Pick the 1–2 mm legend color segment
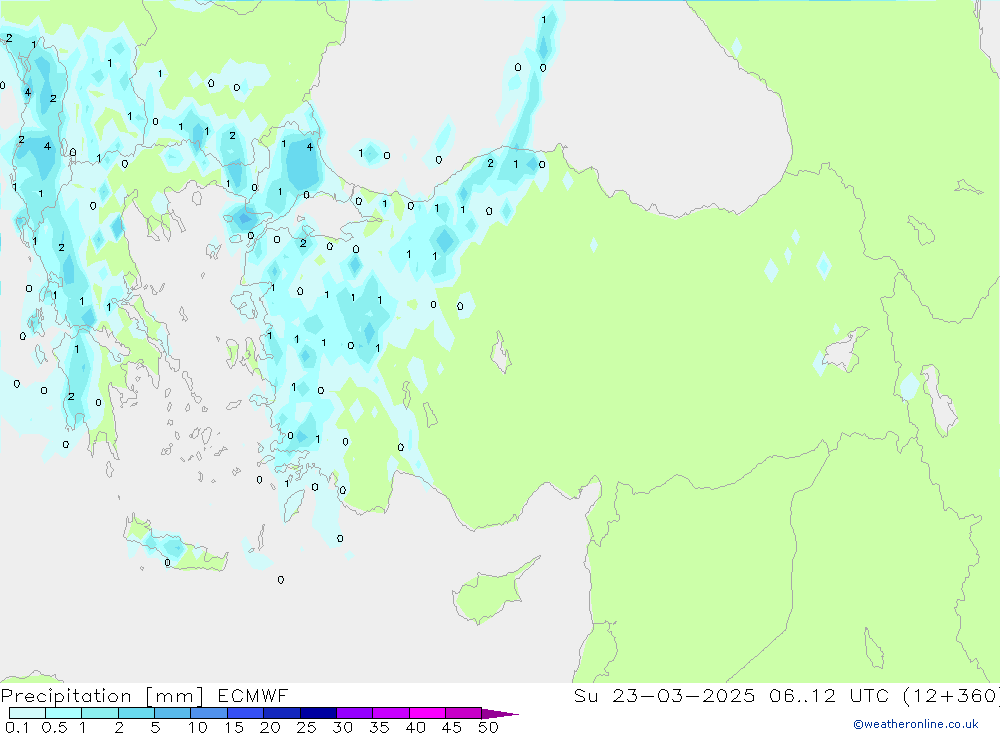1000x733 pixels. (100, 713)
